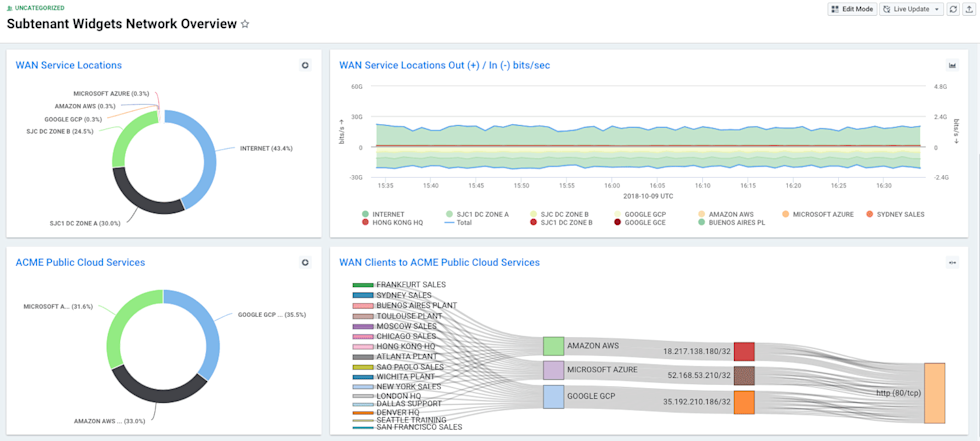Toggle the Total line legend entry
The image size is (980, 441).
(x=458, y=222)
